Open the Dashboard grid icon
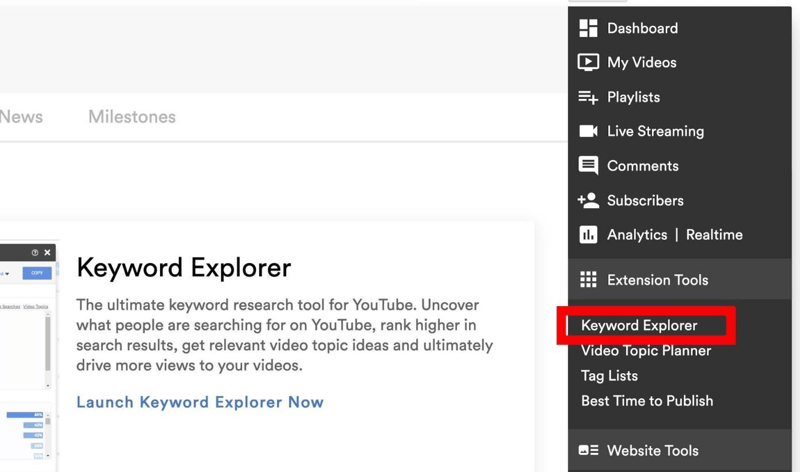Image resolution: width=800 pixels, height=472 pixels. click(588, 28)
